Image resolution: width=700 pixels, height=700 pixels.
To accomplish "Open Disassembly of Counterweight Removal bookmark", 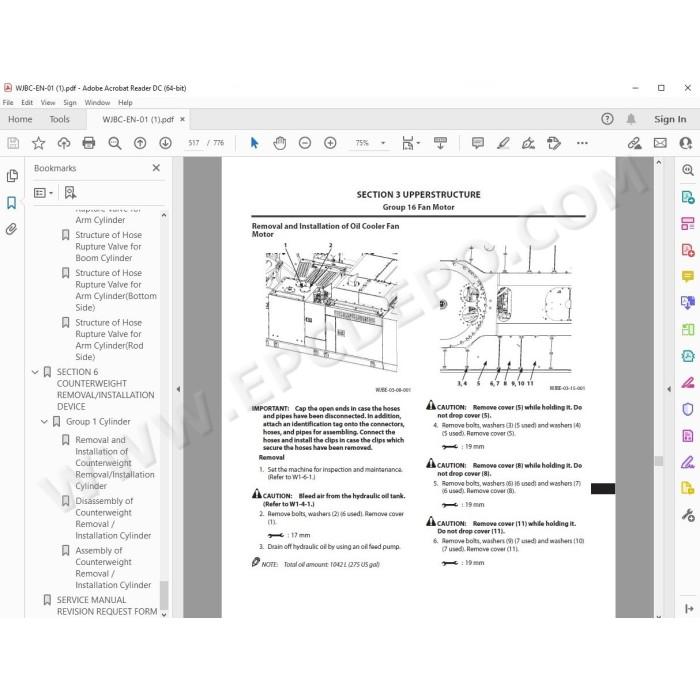I will [113, 518].
